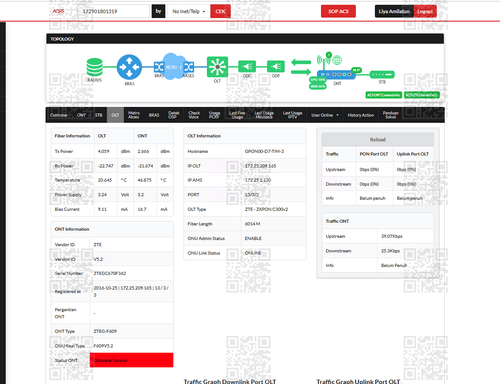Click the left switch icon beside Metro-E cloud
Viewport: 500px width, 384px height.
click(x=159, y=67)
